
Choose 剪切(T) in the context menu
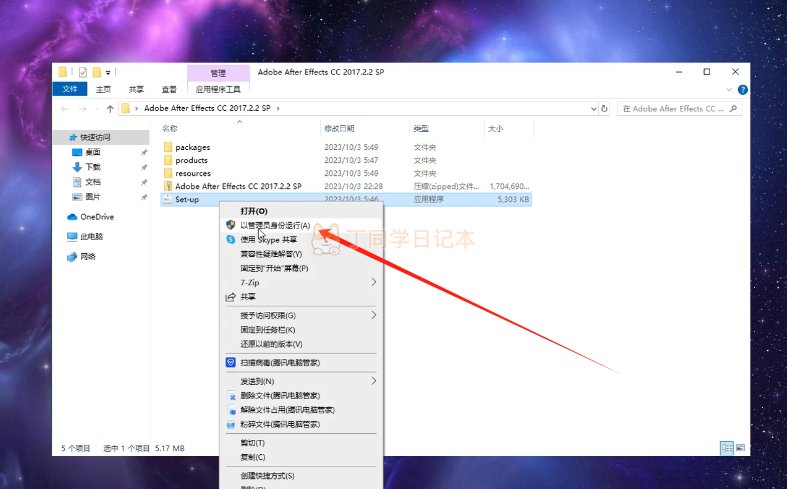pyautogui.click(x=252, y=443)
